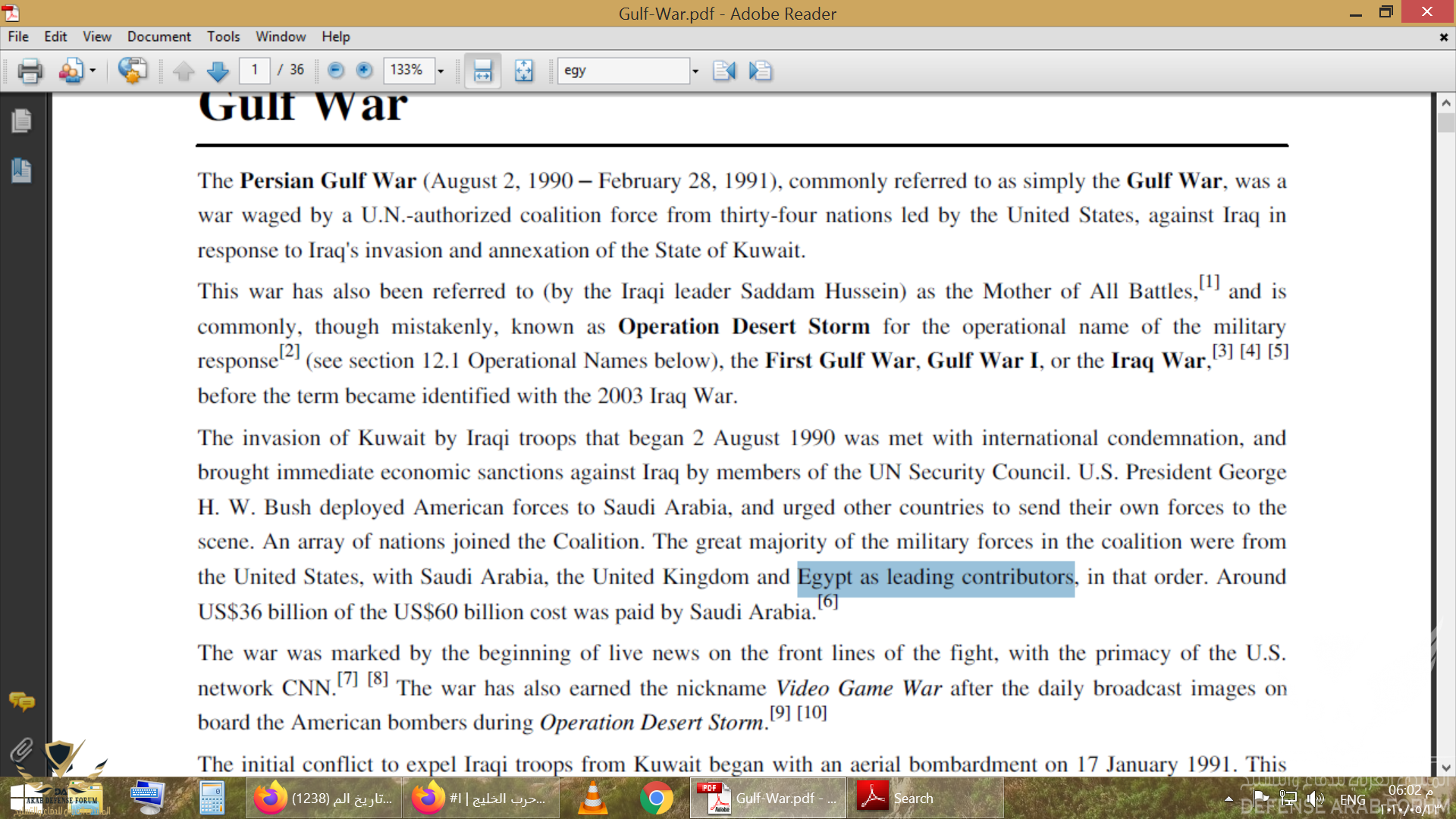Open the Comments panel icon

tap(21, 701)
